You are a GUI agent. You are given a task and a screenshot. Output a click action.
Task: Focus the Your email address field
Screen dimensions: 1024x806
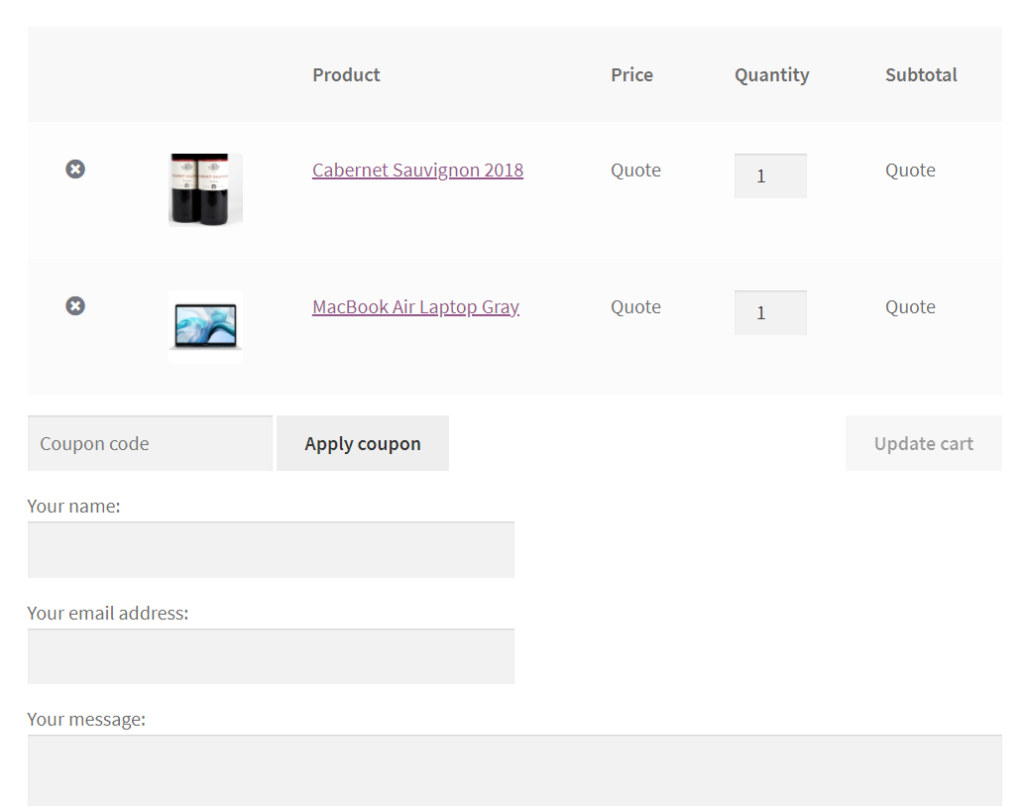pyautogui.click(x=271, y=656)
